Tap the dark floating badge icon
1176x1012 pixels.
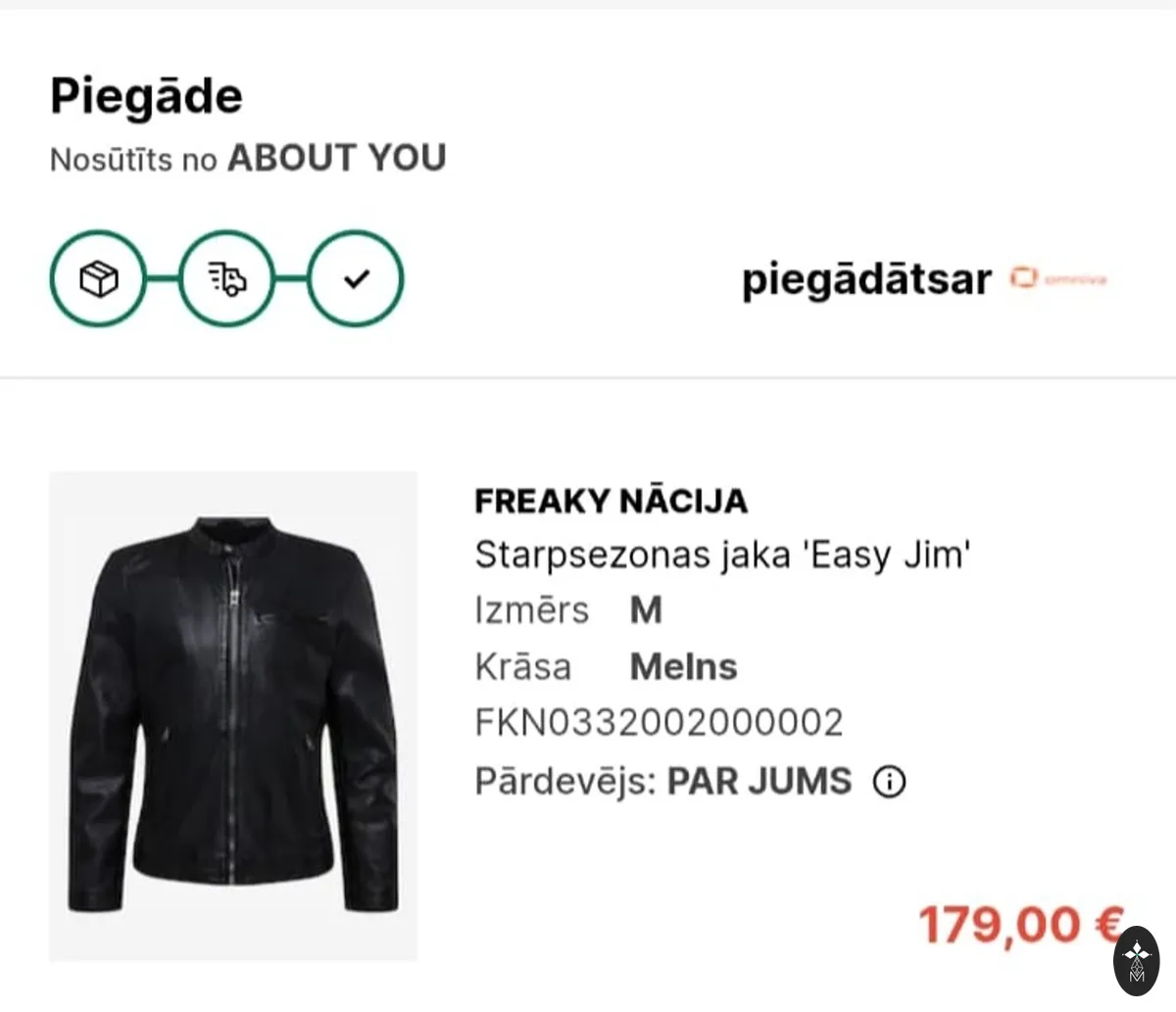(x=1137, y=961)
